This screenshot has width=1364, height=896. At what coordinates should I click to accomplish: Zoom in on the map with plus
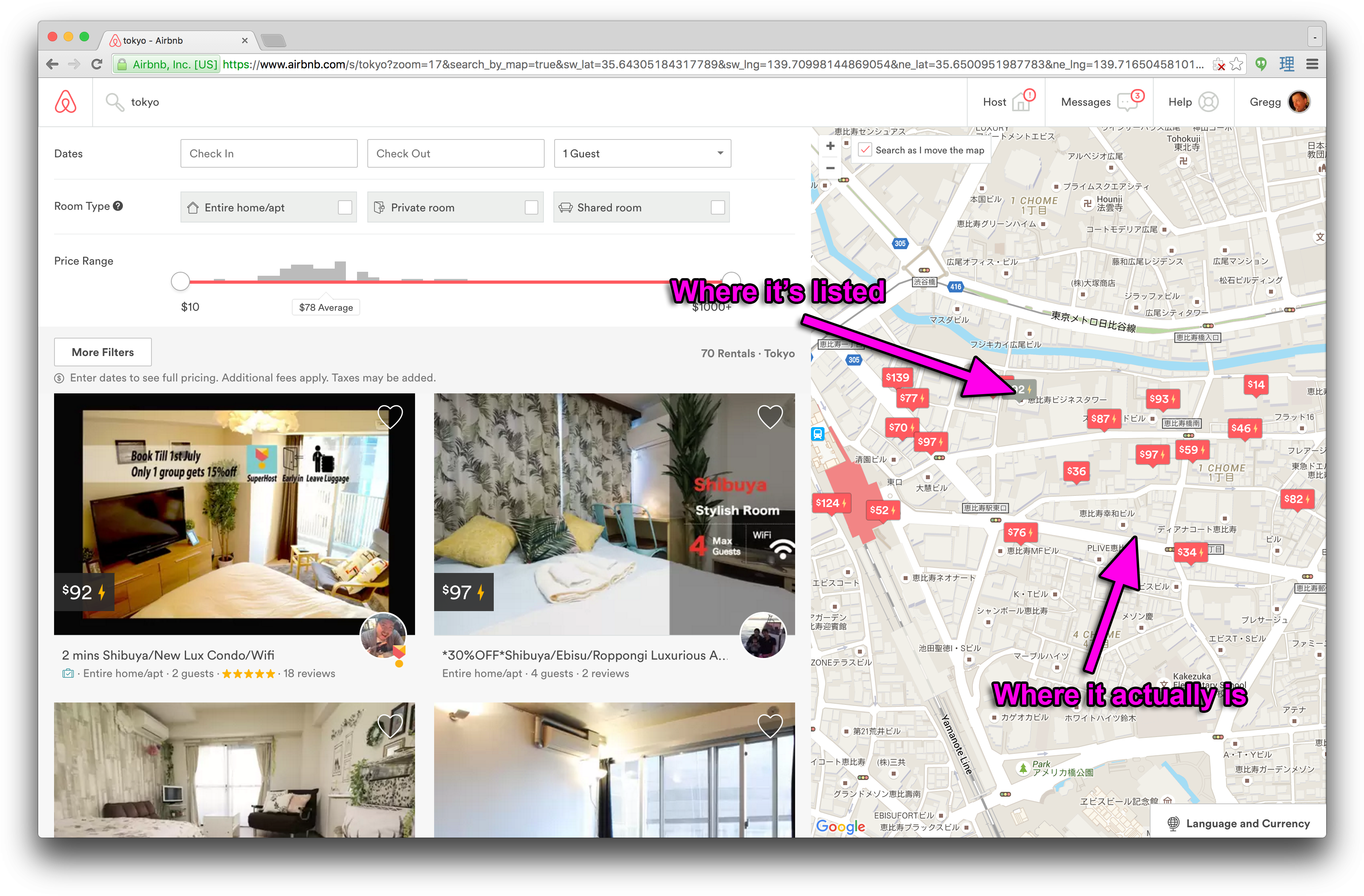coord(830,146)
